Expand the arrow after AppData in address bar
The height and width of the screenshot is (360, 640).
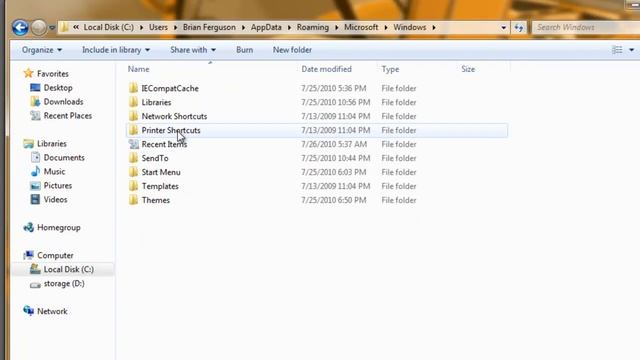(x=289, y=28)
